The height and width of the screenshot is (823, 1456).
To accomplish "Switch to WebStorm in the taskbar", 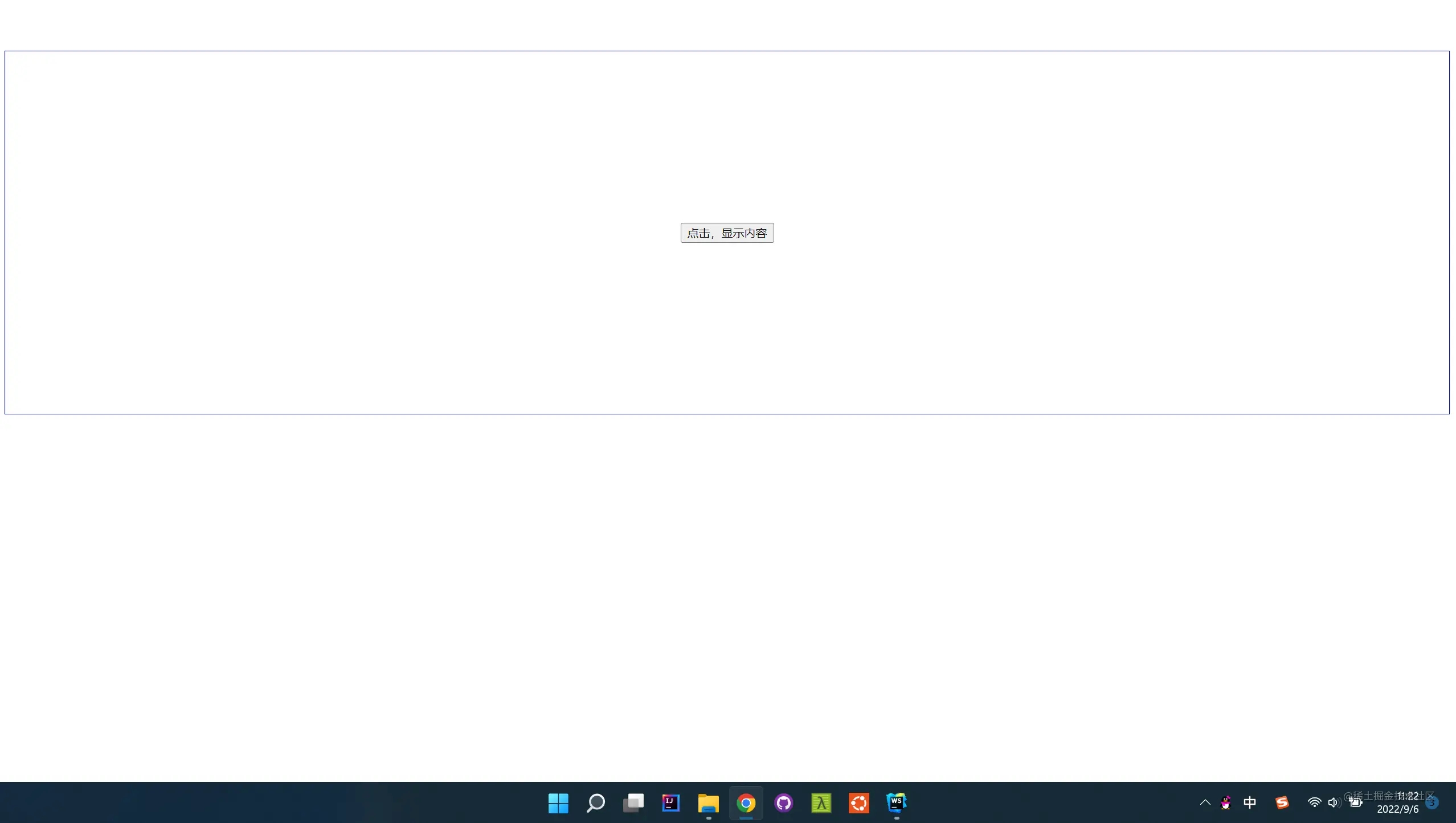I will [x=896, y=803].
